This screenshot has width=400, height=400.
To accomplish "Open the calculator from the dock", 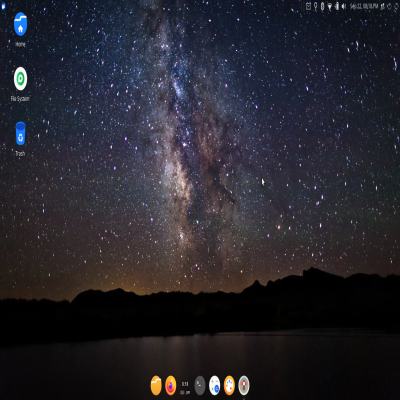I will [x=214, y=385].
